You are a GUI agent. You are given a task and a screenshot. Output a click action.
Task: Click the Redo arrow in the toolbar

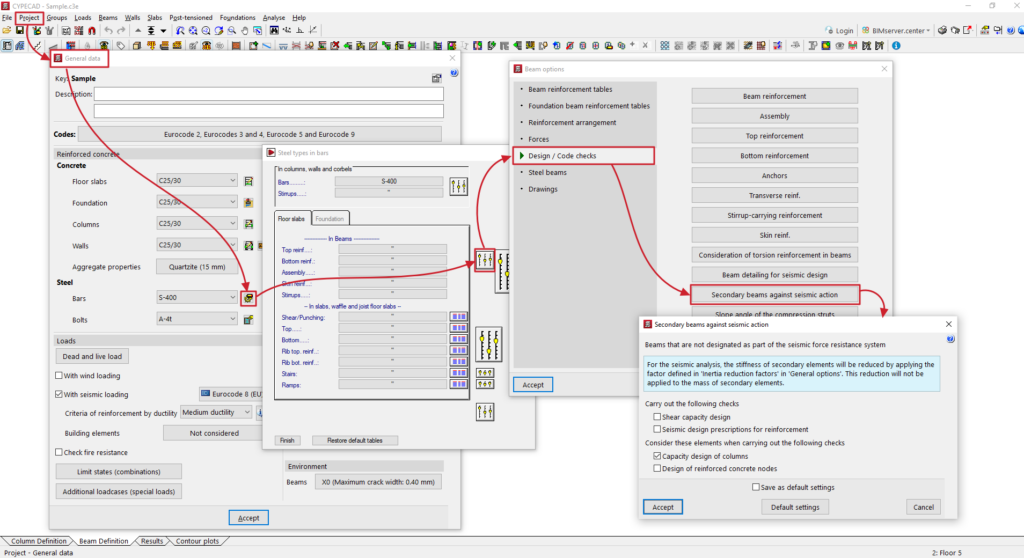(121, 30)
